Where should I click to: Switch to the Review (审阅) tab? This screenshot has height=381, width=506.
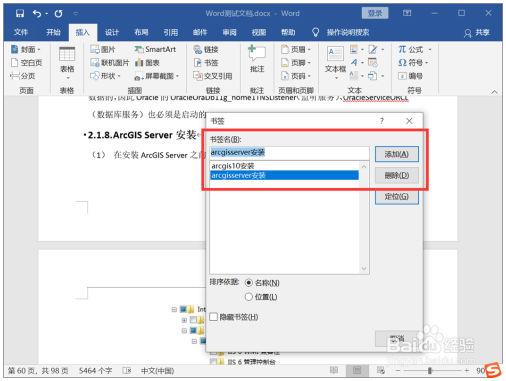(229, 32)
